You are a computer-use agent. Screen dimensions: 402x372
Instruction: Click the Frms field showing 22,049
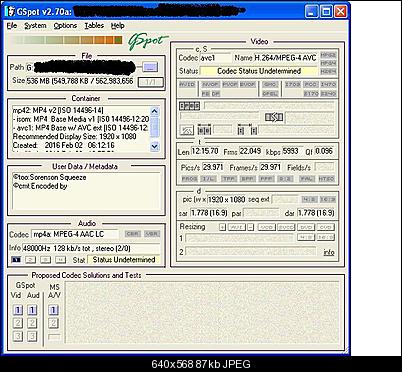pyautogui.click(x=250, y=151)
